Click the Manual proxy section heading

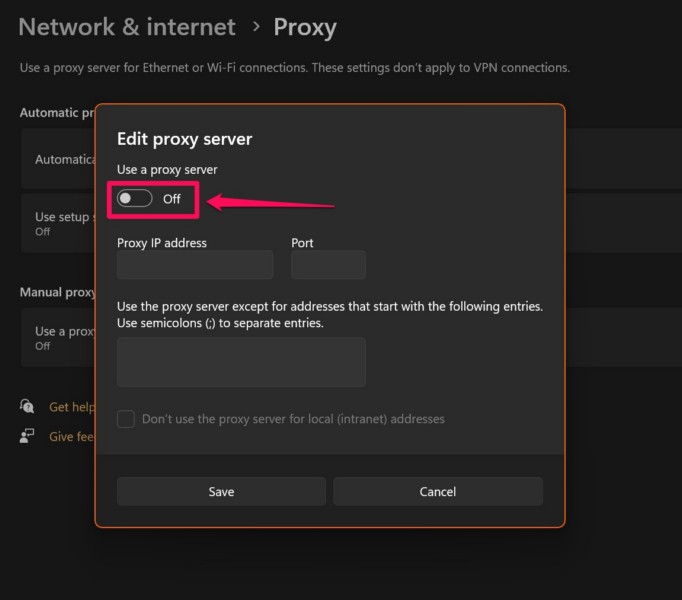58,292
